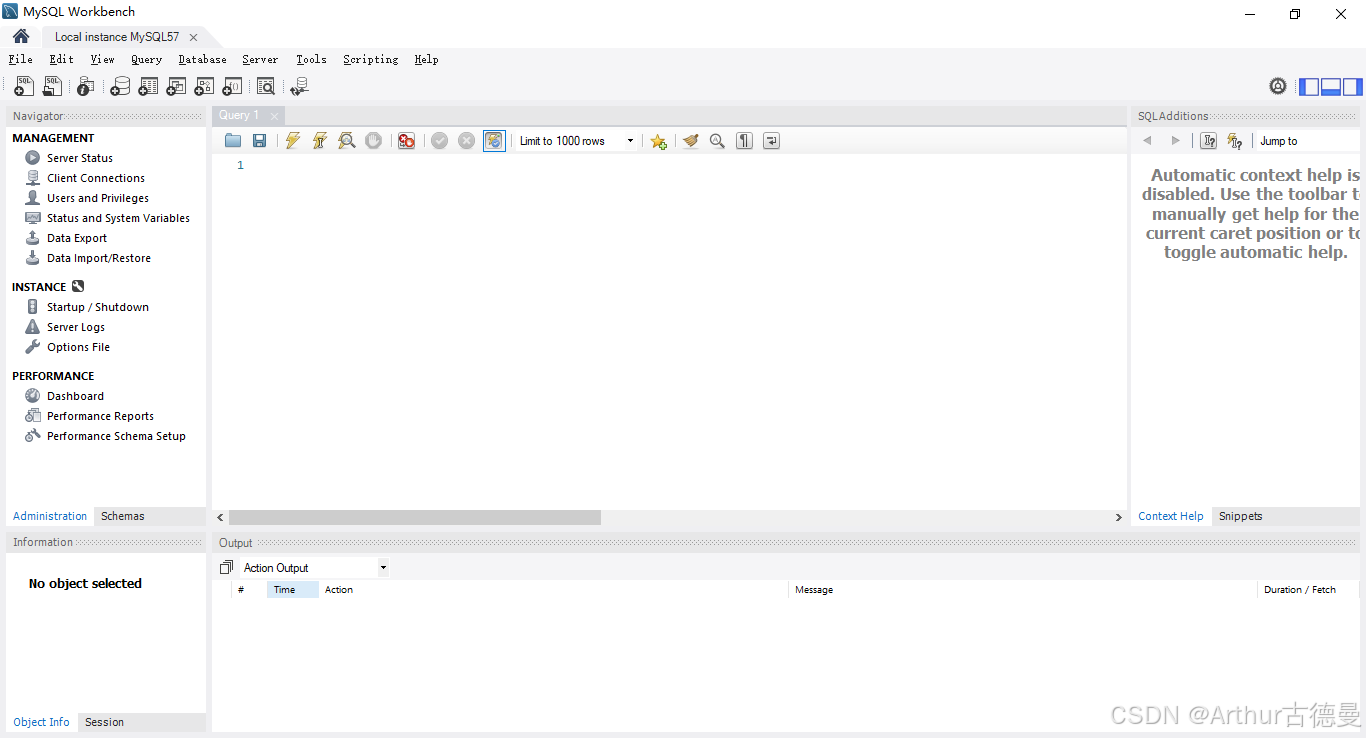Click the copy output icon beside Action Output
This screenshot has width=1366, height=738.
(x=227, y=567)
